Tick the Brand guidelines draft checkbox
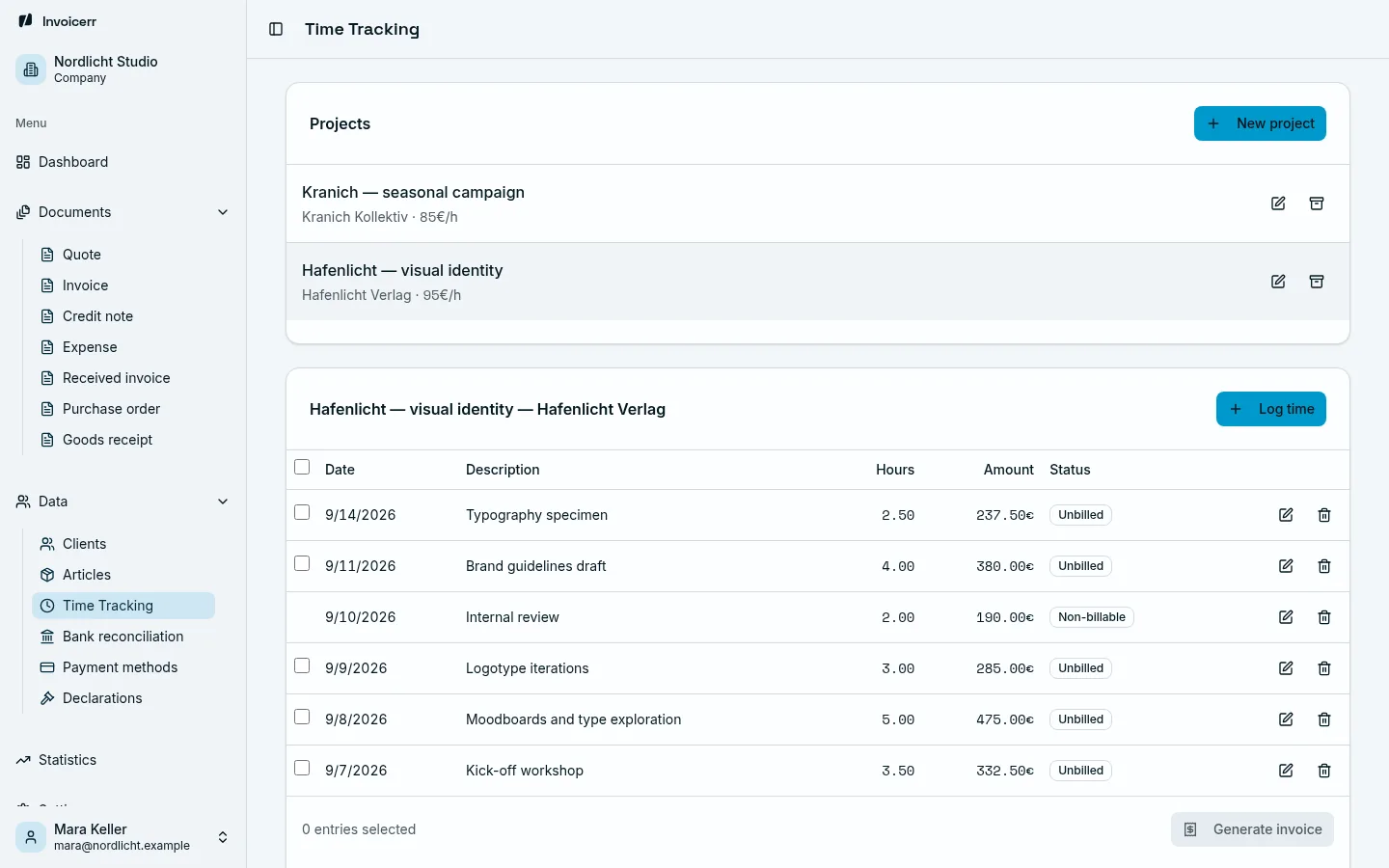The image size is (1389, 868). (x=302, y=563)
